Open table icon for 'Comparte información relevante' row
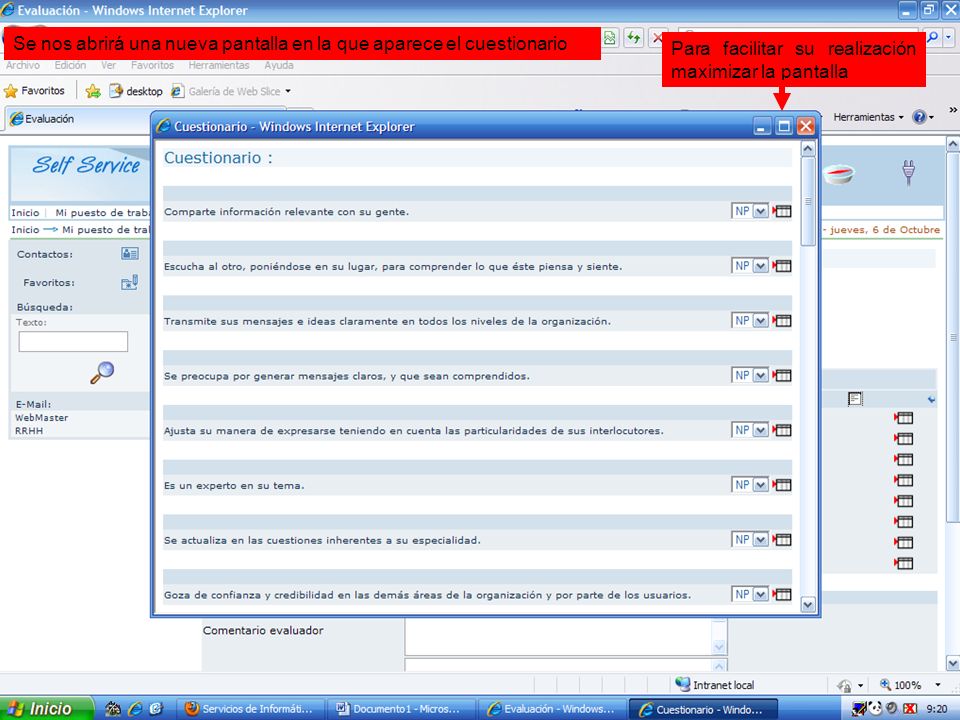The height and width of the screenshot is (720, 960). [x=782, y=211]
